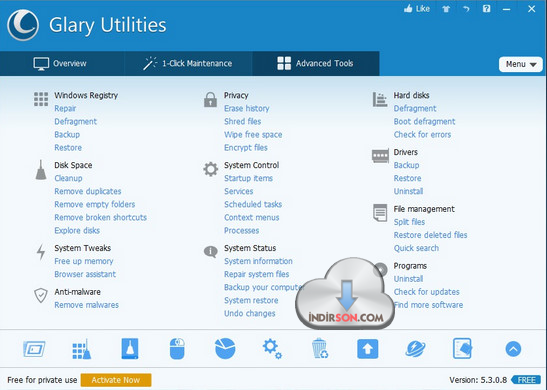The height and width of the screenshot is (390, 547).
Task: Open Processes link
Action: 241,231
